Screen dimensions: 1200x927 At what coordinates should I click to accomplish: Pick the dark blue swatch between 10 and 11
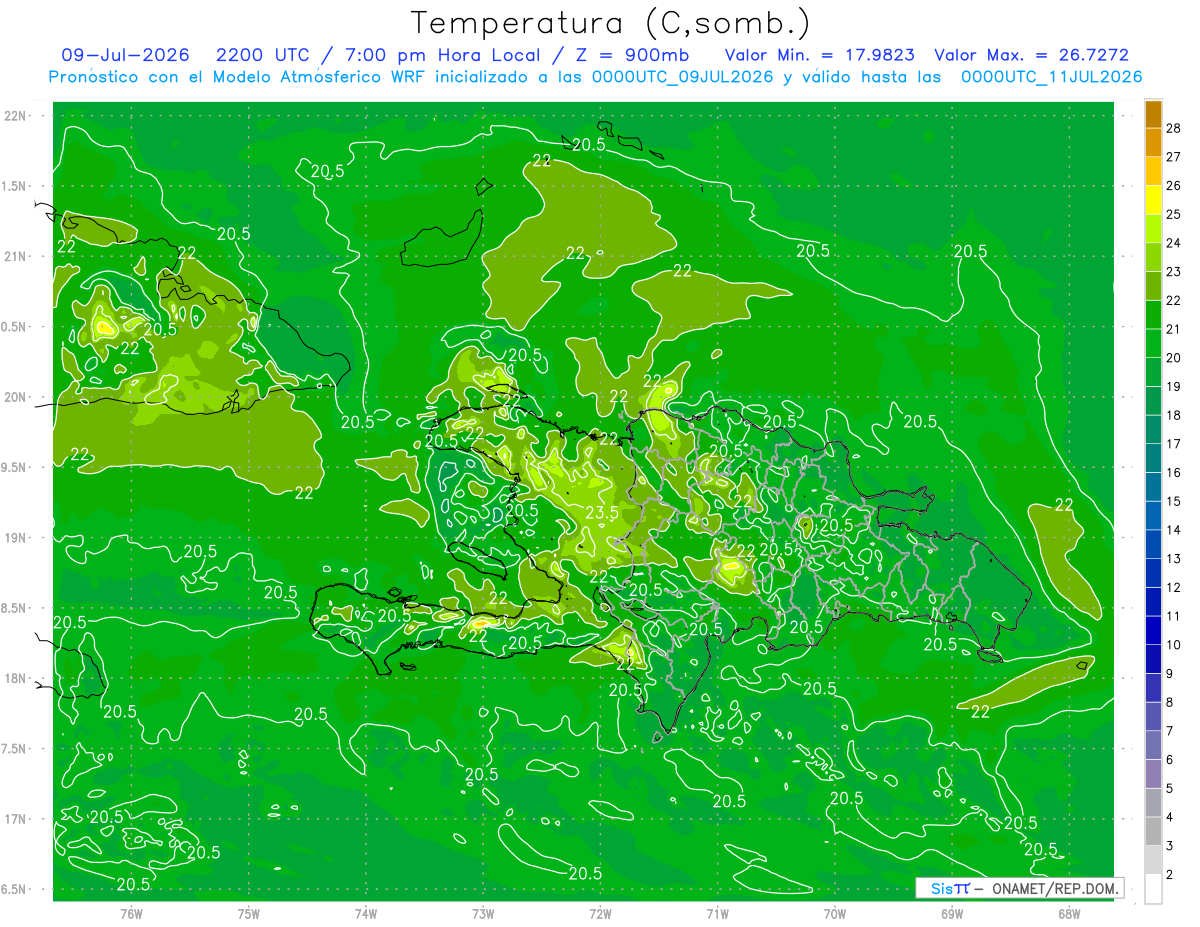pos(1153,630)
